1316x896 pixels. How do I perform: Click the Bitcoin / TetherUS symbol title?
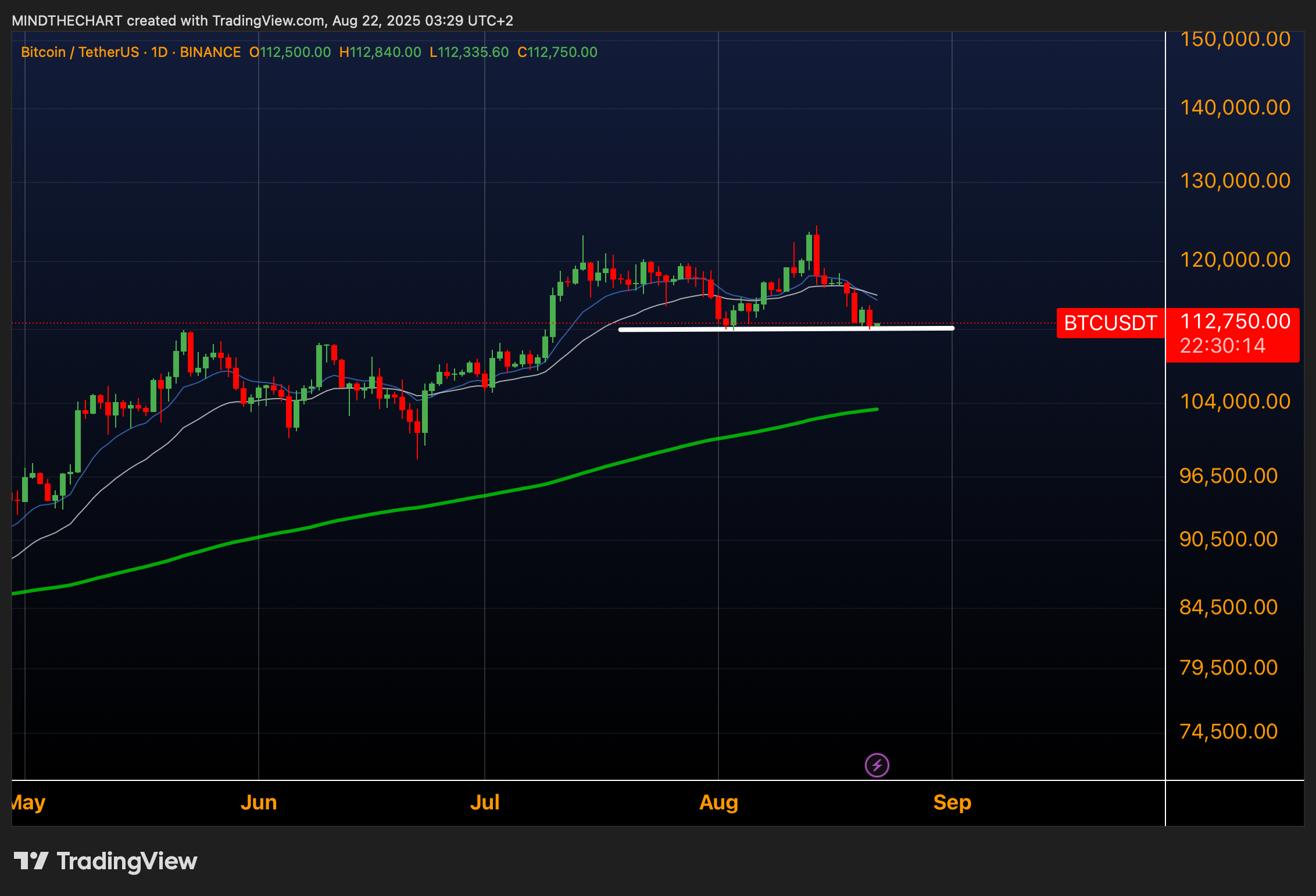click(80, 52)
